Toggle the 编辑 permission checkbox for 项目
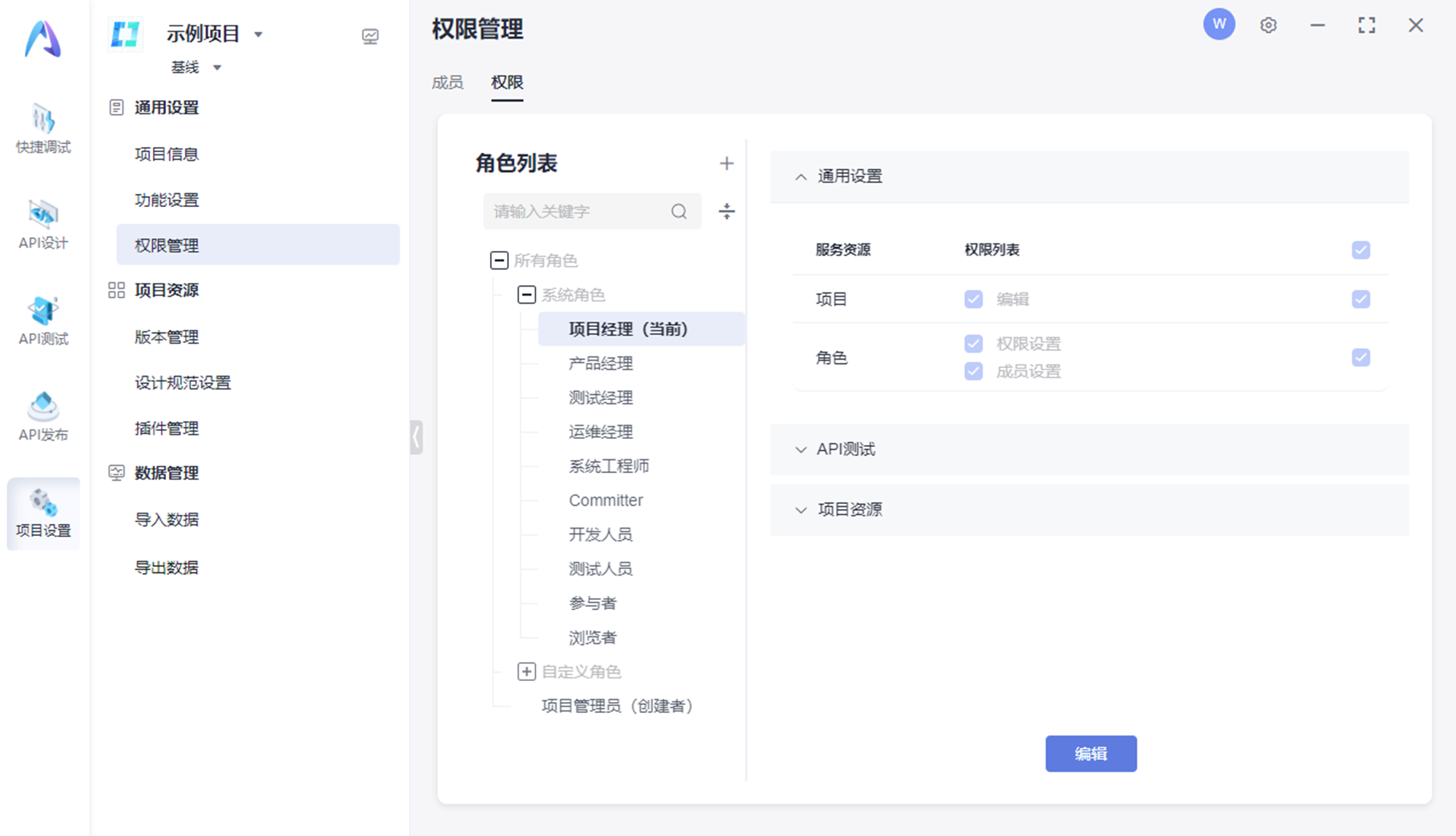Screen dimensions: 1456x836 click(973, 299)
